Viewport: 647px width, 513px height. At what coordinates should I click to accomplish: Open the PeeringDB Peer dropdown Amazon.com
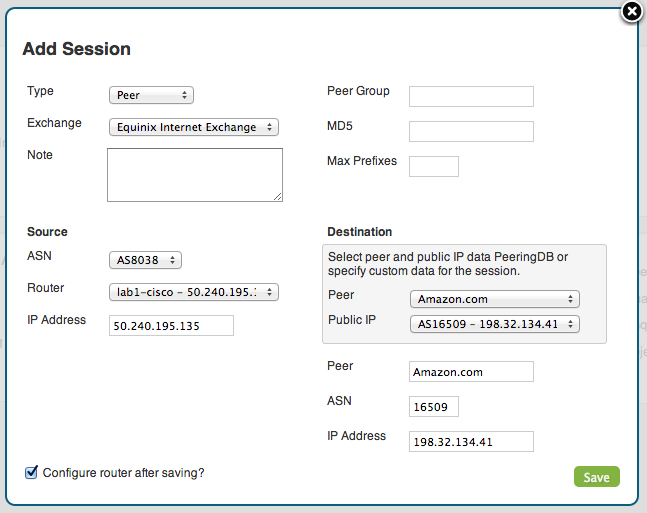pos(495,299)
